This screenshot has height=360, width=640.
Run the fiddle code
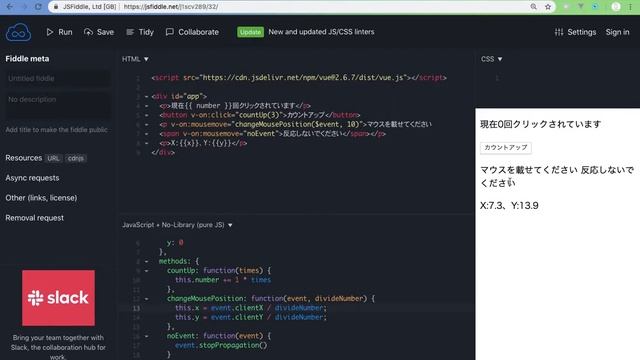tap(59, 32)
